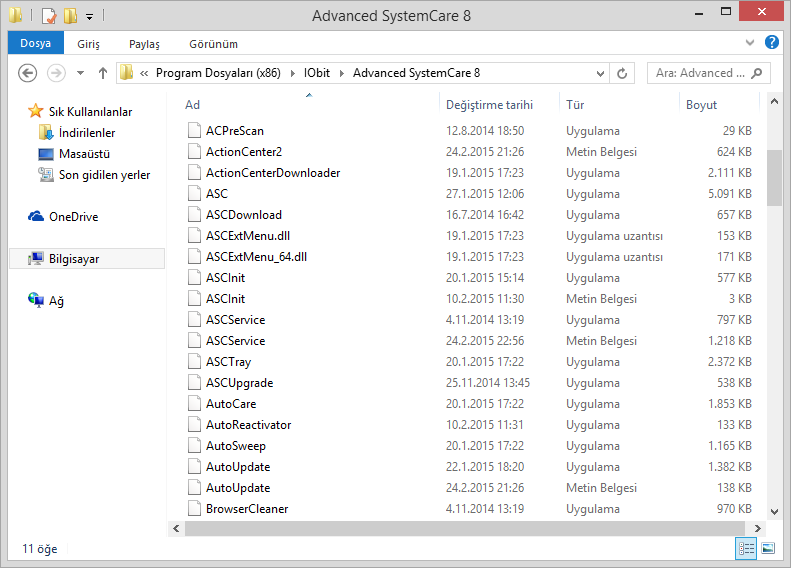Go up one folder level
This screenshot has height=568, width=791.
102,73
